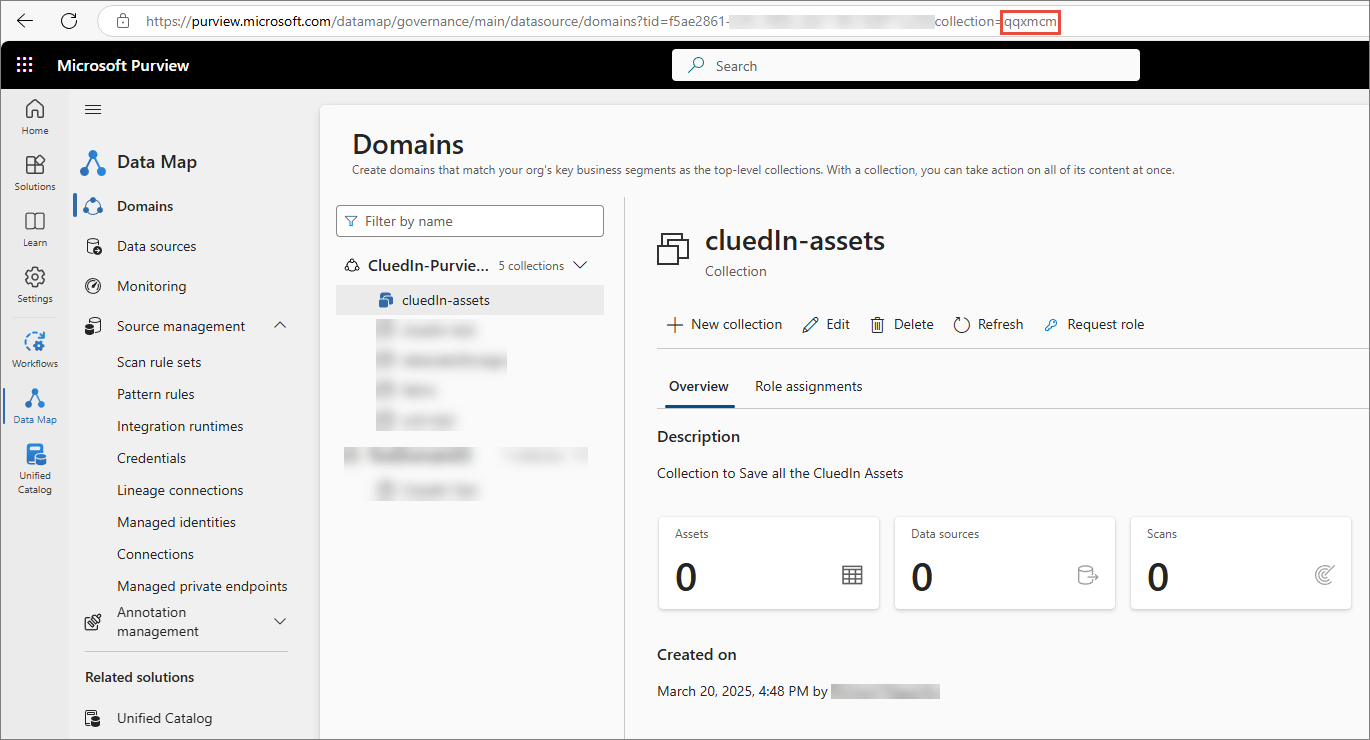
Task: Open Solutions in the left rail
Action: click(35, 172)
